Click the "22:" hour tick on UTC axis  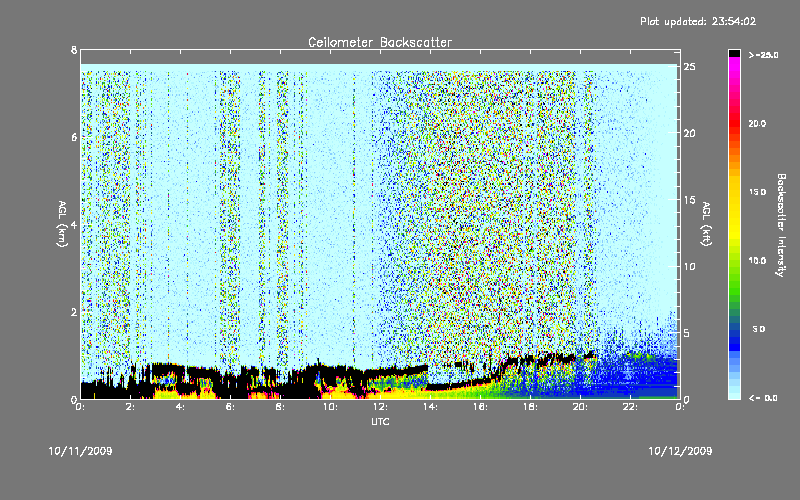coord(630,407)
